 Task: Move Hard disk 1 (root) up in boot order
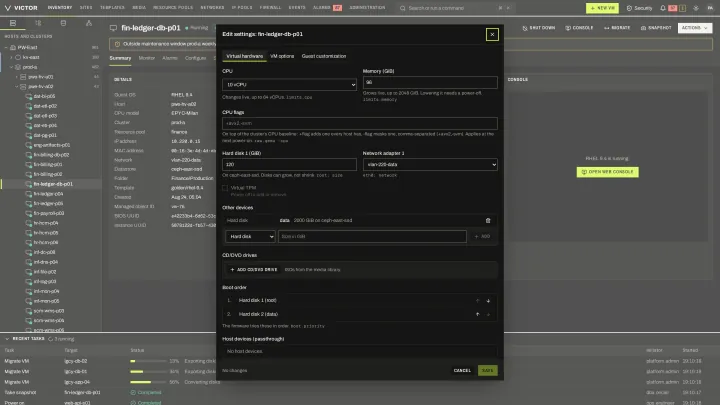coord(478,301)
